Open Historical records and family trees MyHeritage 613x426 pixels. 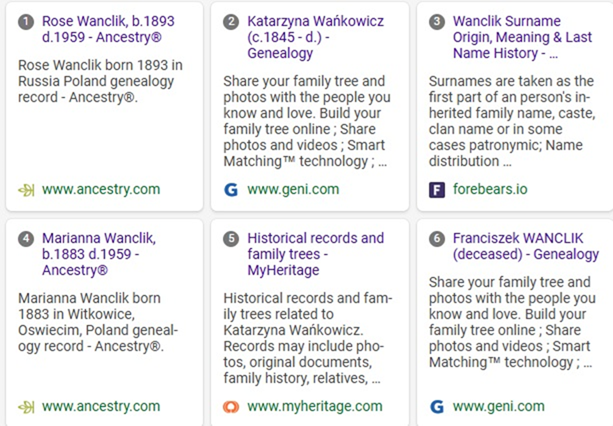pyautogui.click(x=315, y=254)
